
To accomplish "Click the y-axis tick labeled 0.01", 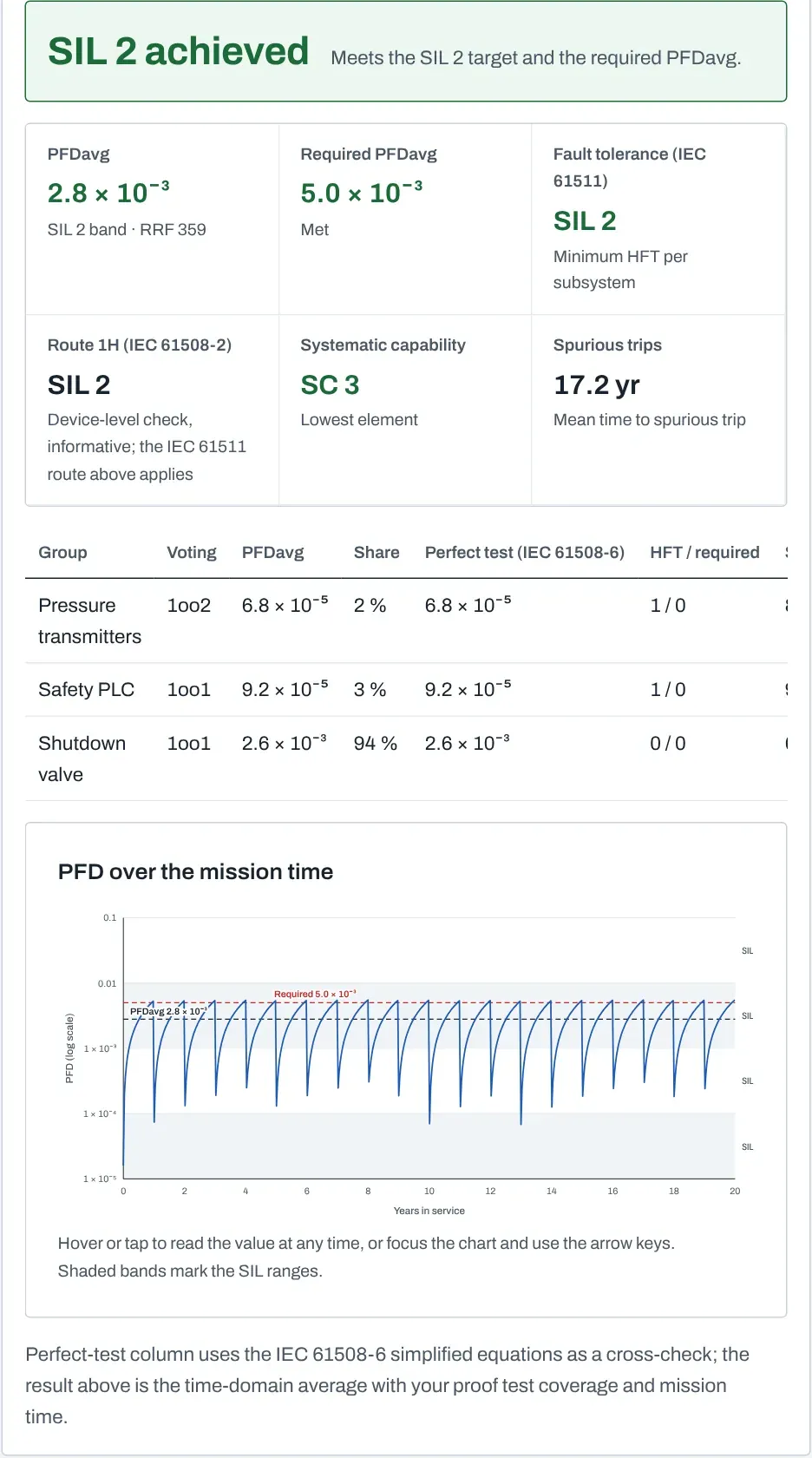I will pos(107,983).
